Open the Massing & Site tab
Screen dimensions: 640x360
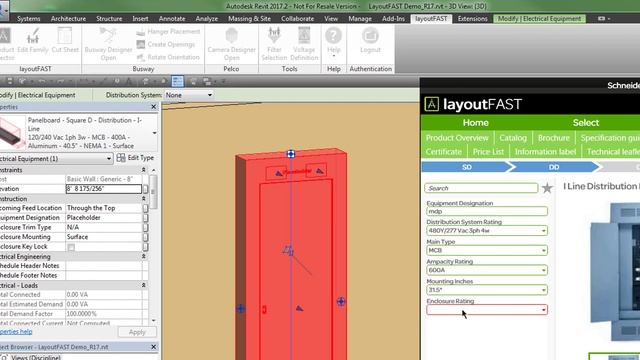[x=249, y=18]
